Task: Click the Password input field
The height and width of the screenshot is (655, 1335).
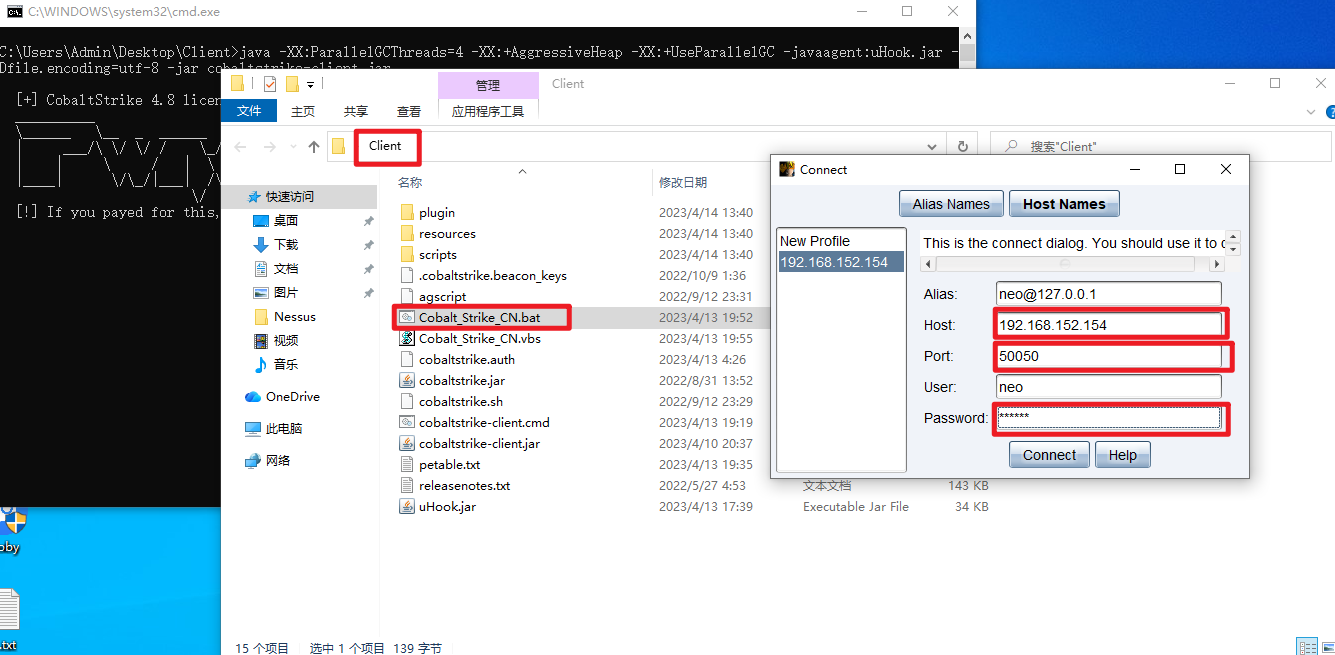Action: 1109,418
